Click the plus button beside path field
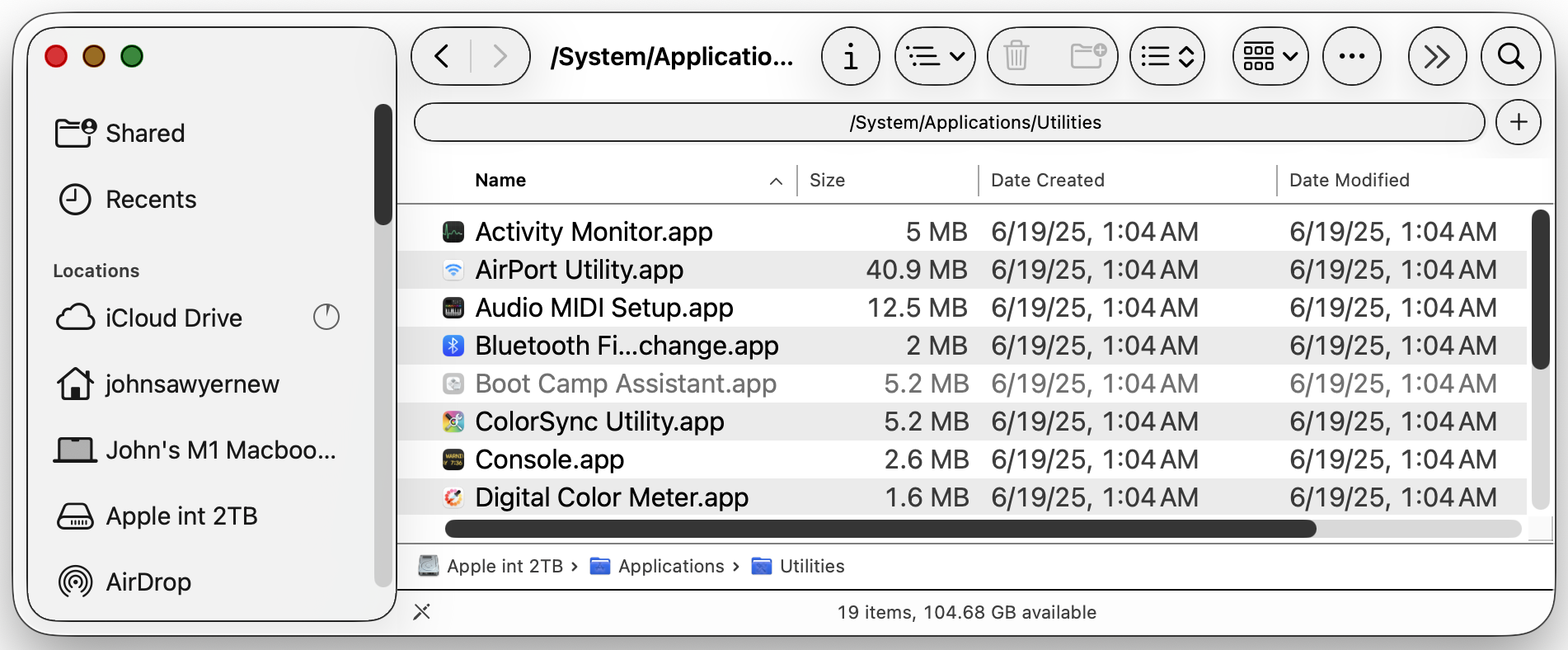 [1518, 122]
